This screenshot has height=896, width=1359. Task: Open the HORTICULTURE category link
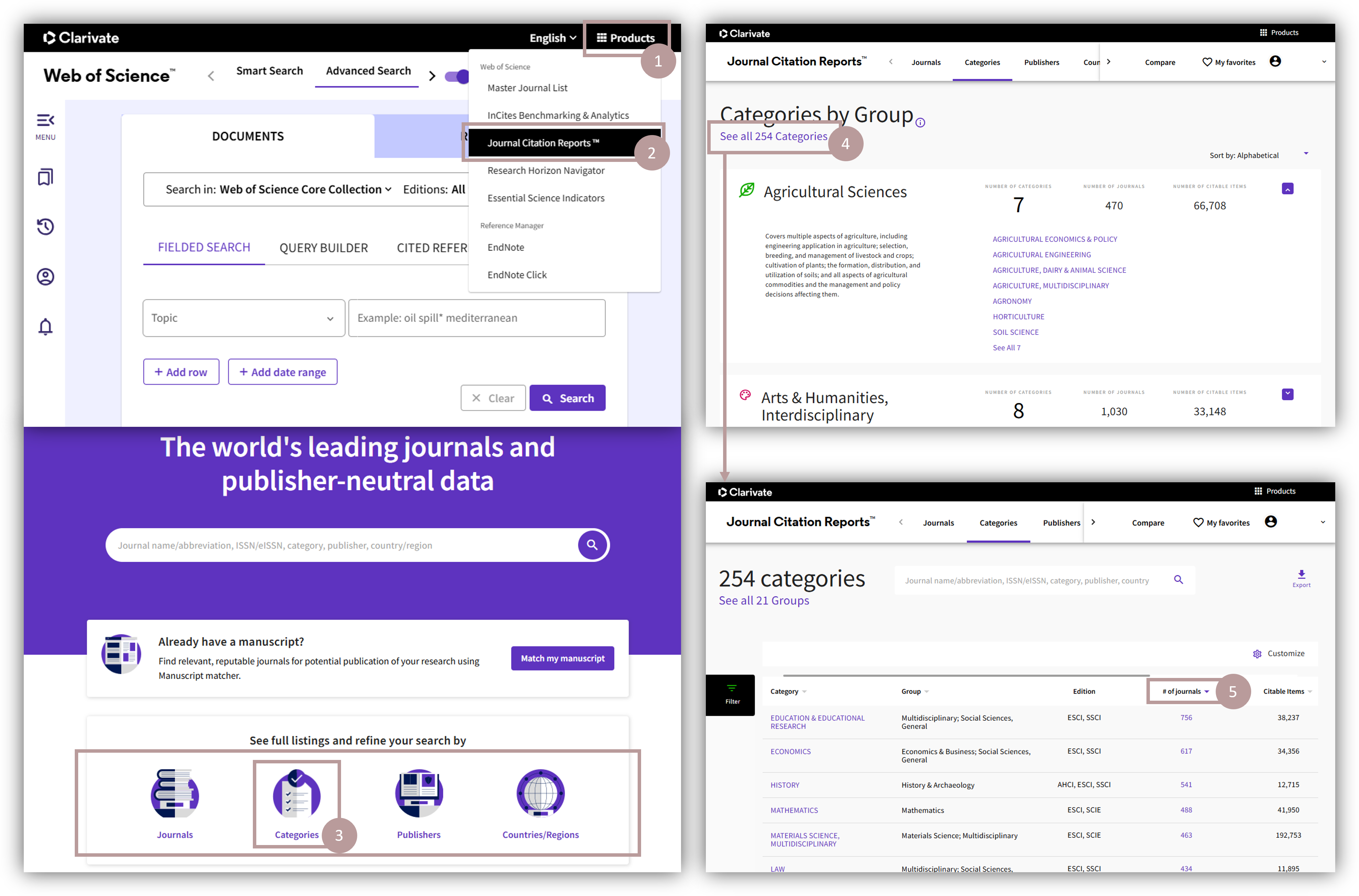coord(1018,317)
